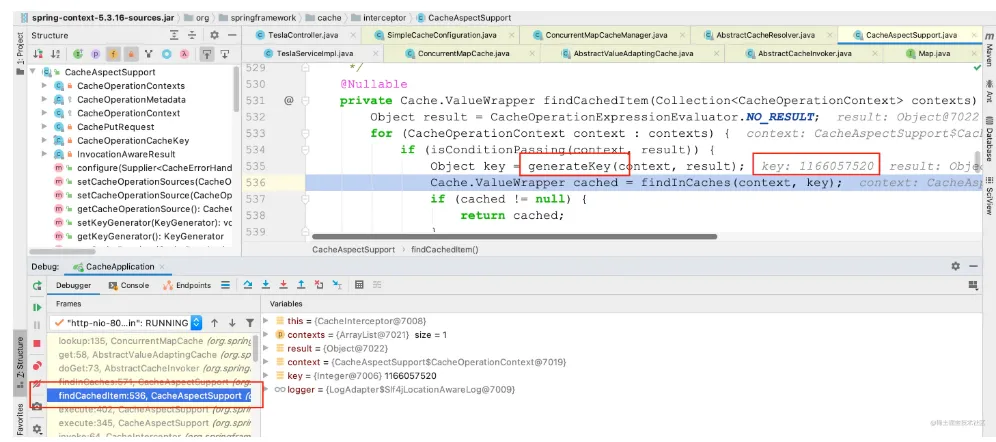Switch to ConcurrentMapCacheManager.java tab
The width and height of the screenshot is (996, 442).
(x=607, y=36)
